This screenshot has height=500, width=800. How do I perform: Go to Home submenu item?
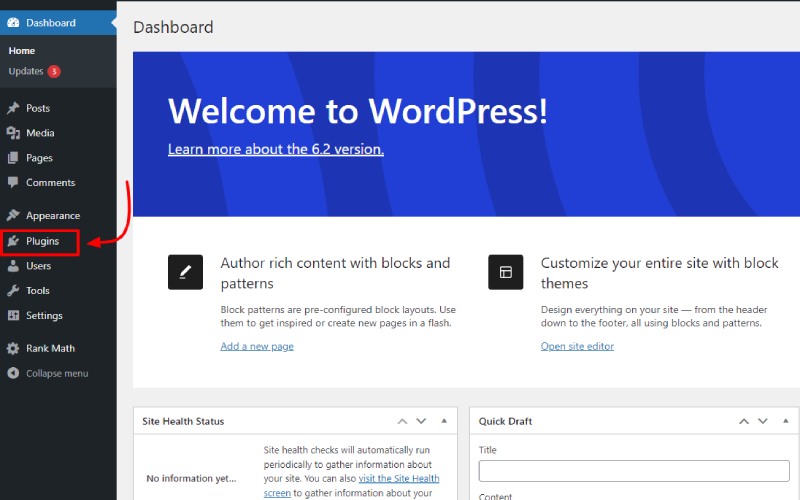click(x=21, y=51)
